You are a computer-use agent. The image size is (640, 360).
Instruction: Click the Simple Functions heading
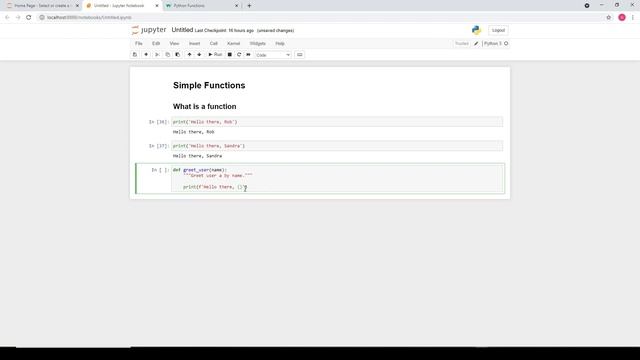[209, 85]
